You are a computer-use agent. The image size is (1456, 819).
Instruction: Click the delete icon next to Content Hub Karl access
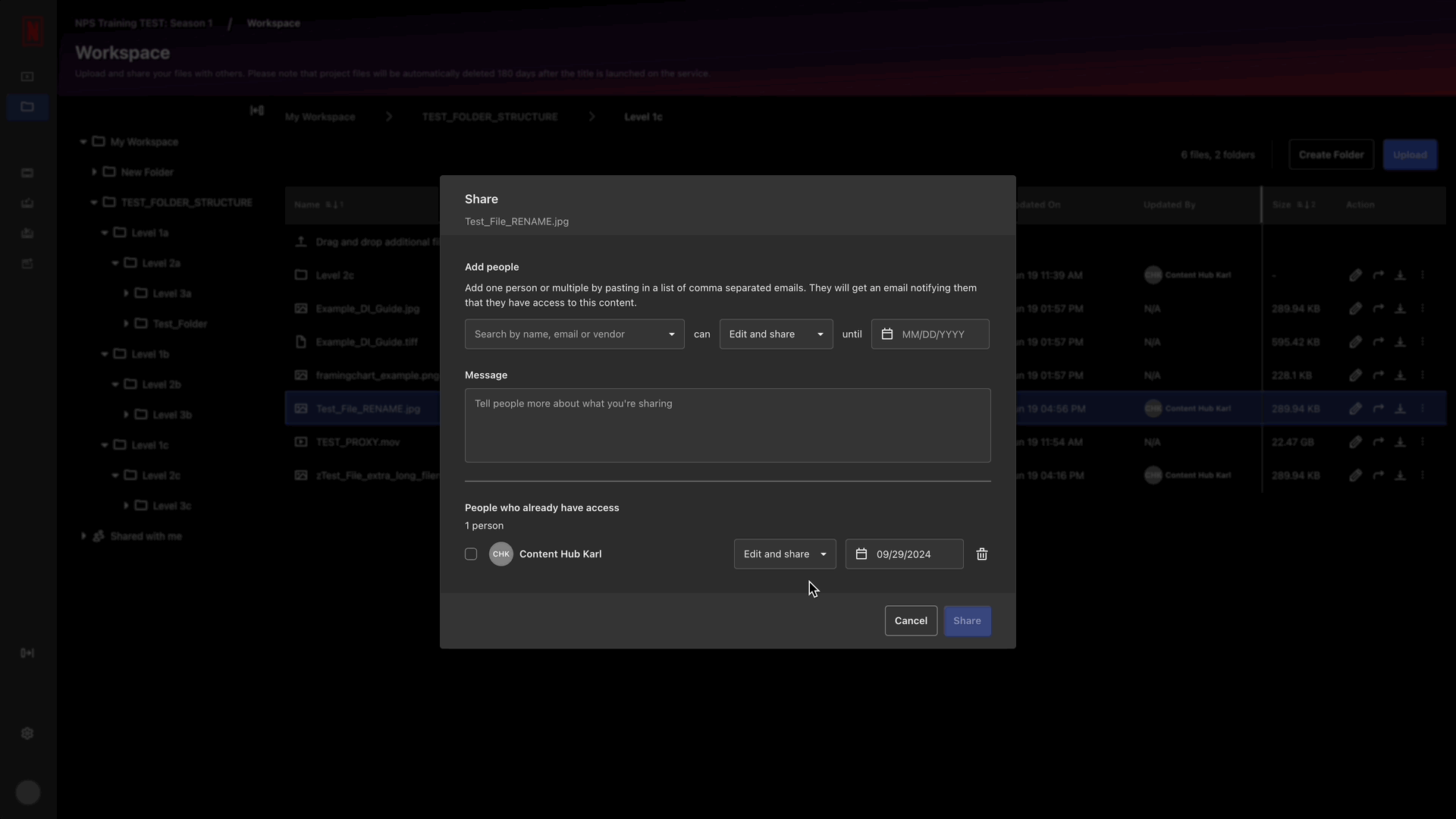(x=982, y=554)
